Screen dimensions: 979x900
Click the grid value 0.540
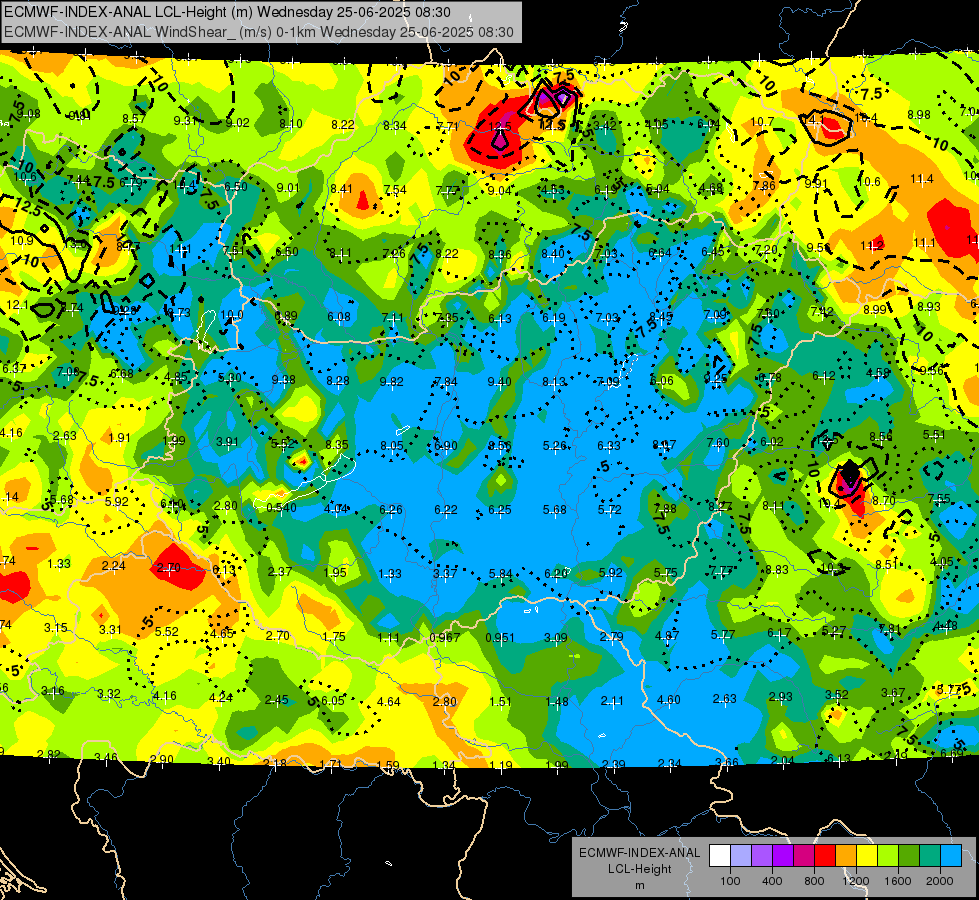[281, 507]
